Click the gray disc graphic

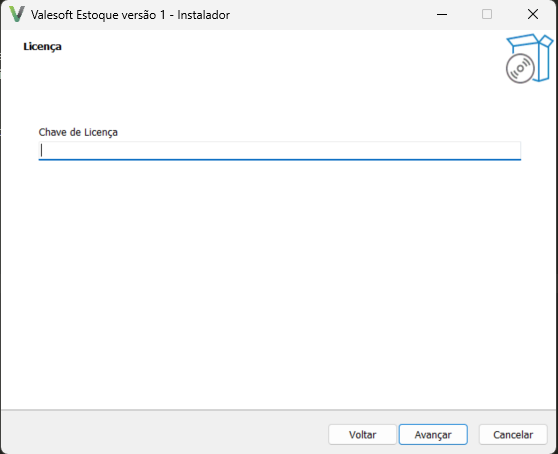(x=520, y=68)
